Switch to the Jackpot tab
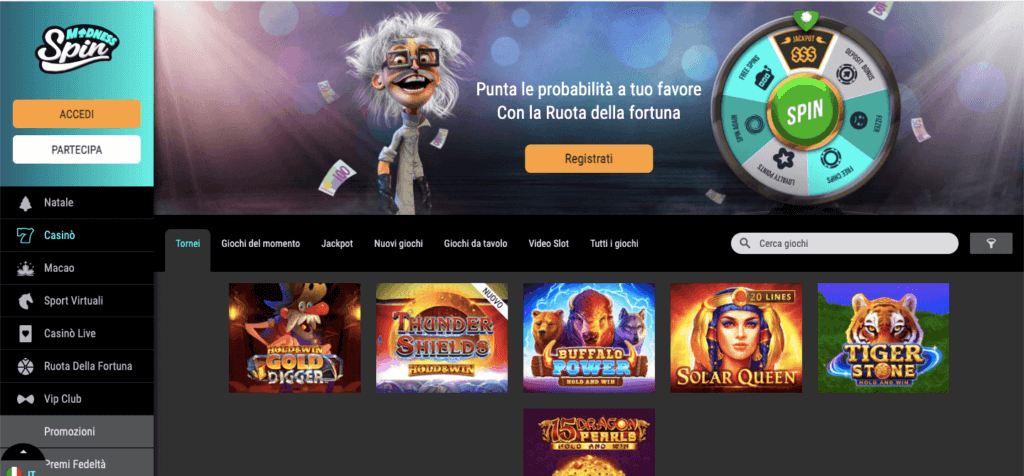Screen dimensions: 1024x476 point(337,244)
